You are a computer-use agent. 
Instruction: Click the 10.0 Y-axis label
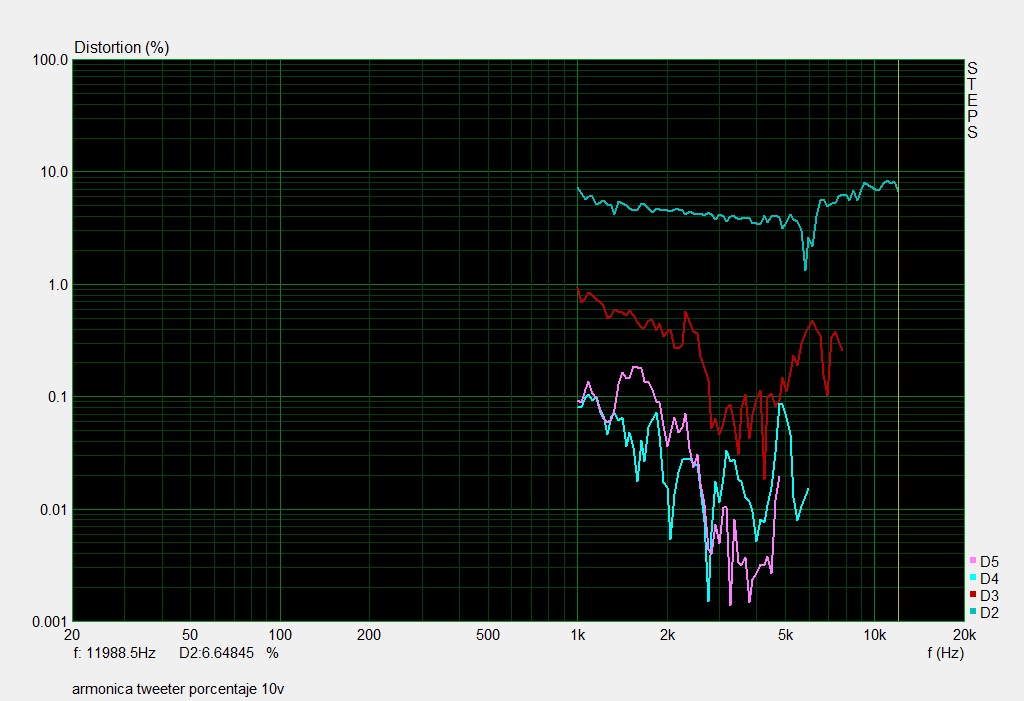coord(54,172)
